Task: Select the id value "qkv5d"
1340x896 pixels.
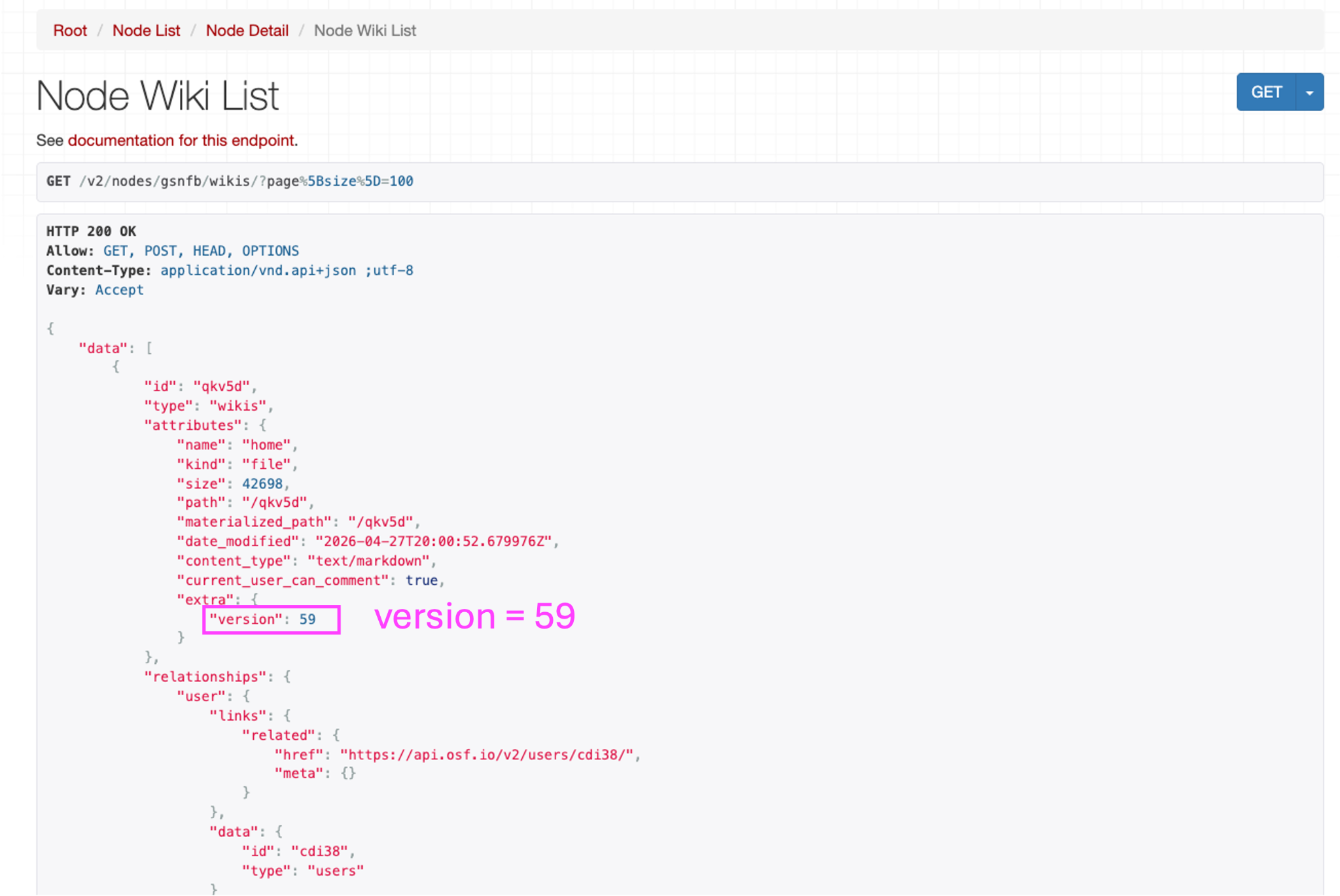Action: point(222,387)
